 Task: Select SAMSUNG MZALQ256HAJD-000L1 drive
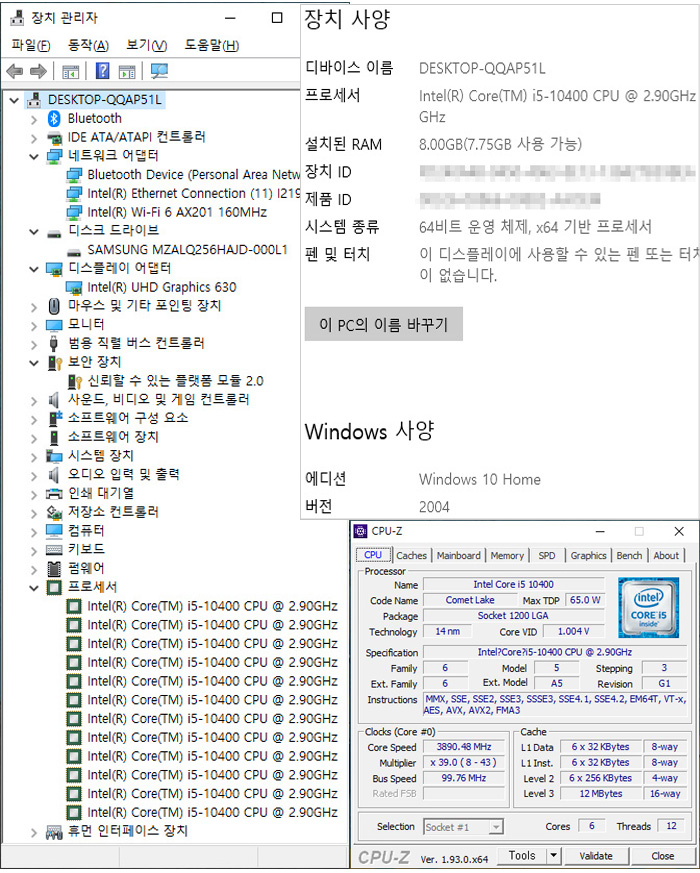pos(188,250)
